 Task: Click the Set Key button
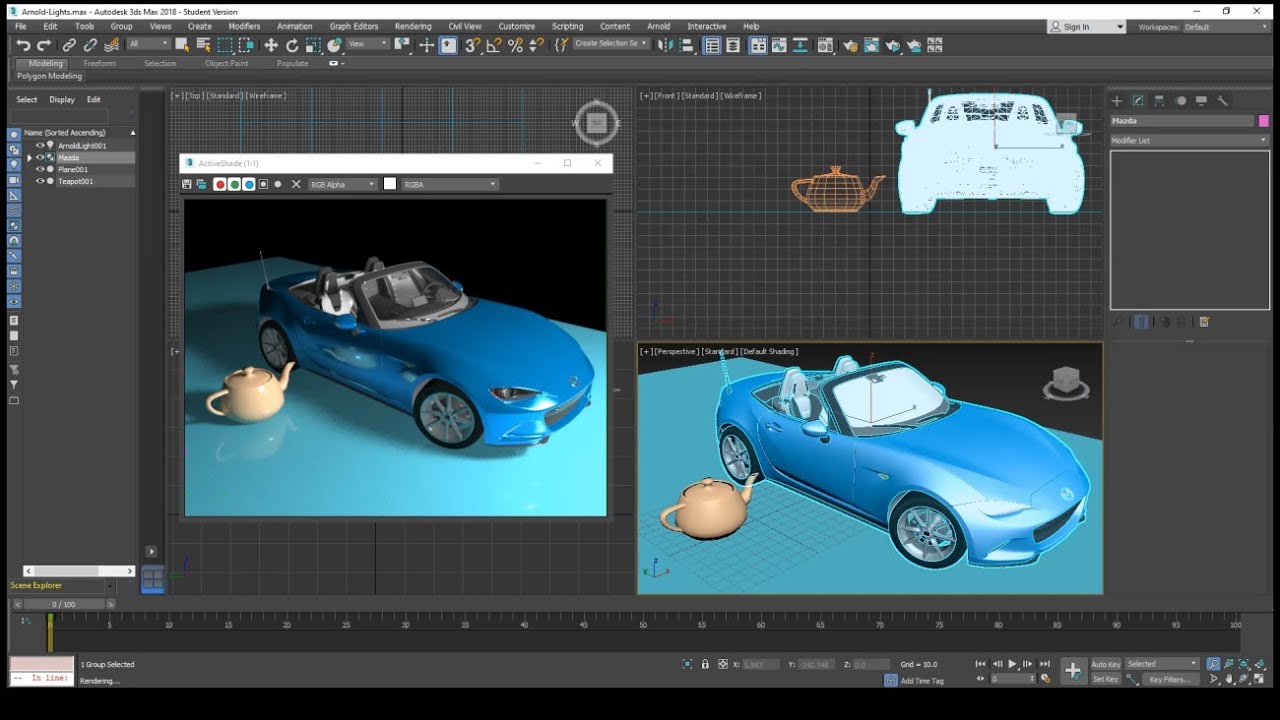click(1105, 679)
